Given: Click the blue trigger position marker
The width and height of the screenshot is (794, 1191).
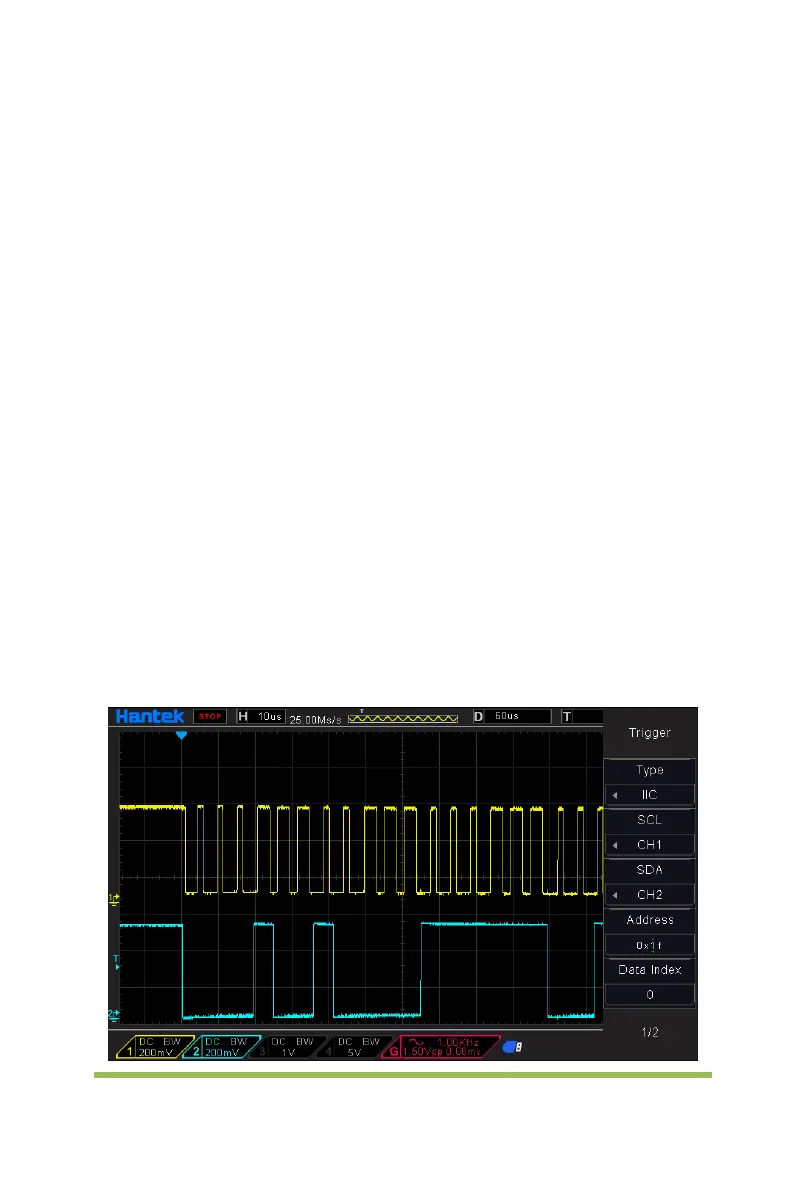Looking at the screenshot, I should (182, 735).
